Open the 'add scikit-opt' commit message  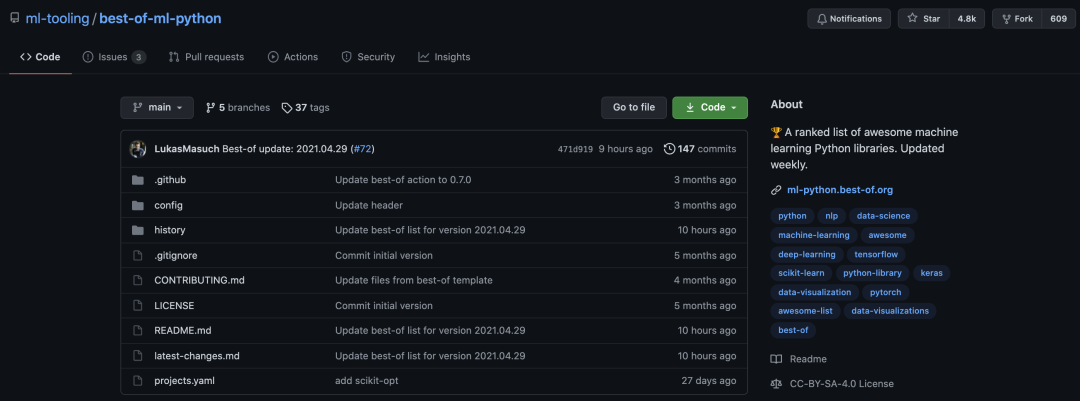(x=366, y=380)
